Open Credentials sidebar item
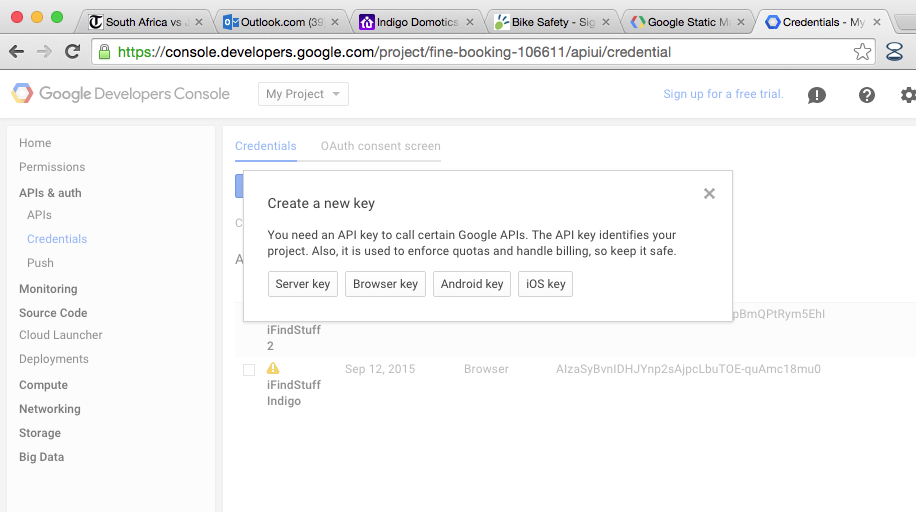Image resolution: width=916 pixels, height=512 pixels. point(57,239)
